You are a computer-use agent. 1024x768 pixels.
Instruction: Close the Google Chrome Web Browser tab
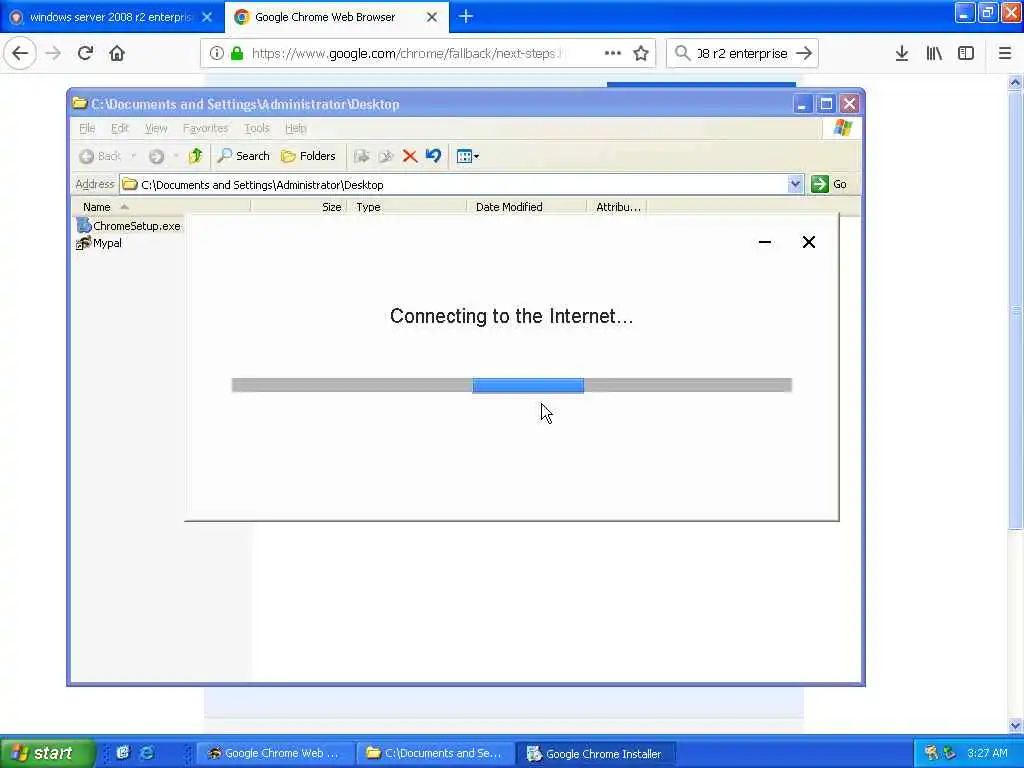[x=432, y=18]
